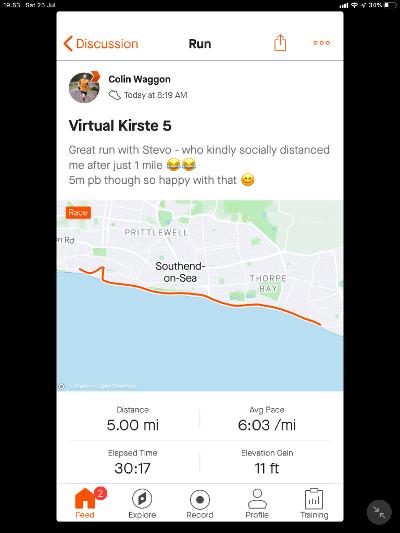The image size is (400, 533).
Task: Open Colin Waggon's athlete name link
Action: click(139, 79)
